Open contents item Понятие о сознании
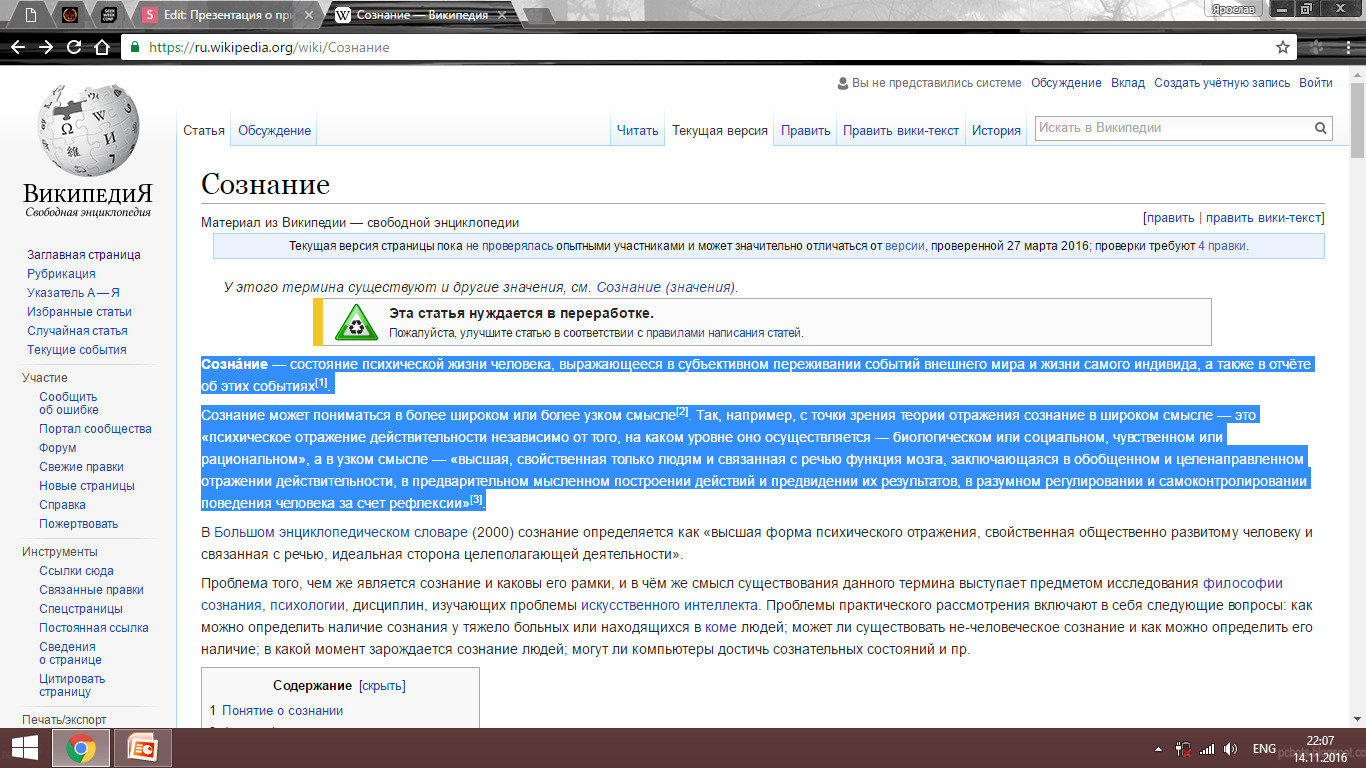 coord(282,711)
